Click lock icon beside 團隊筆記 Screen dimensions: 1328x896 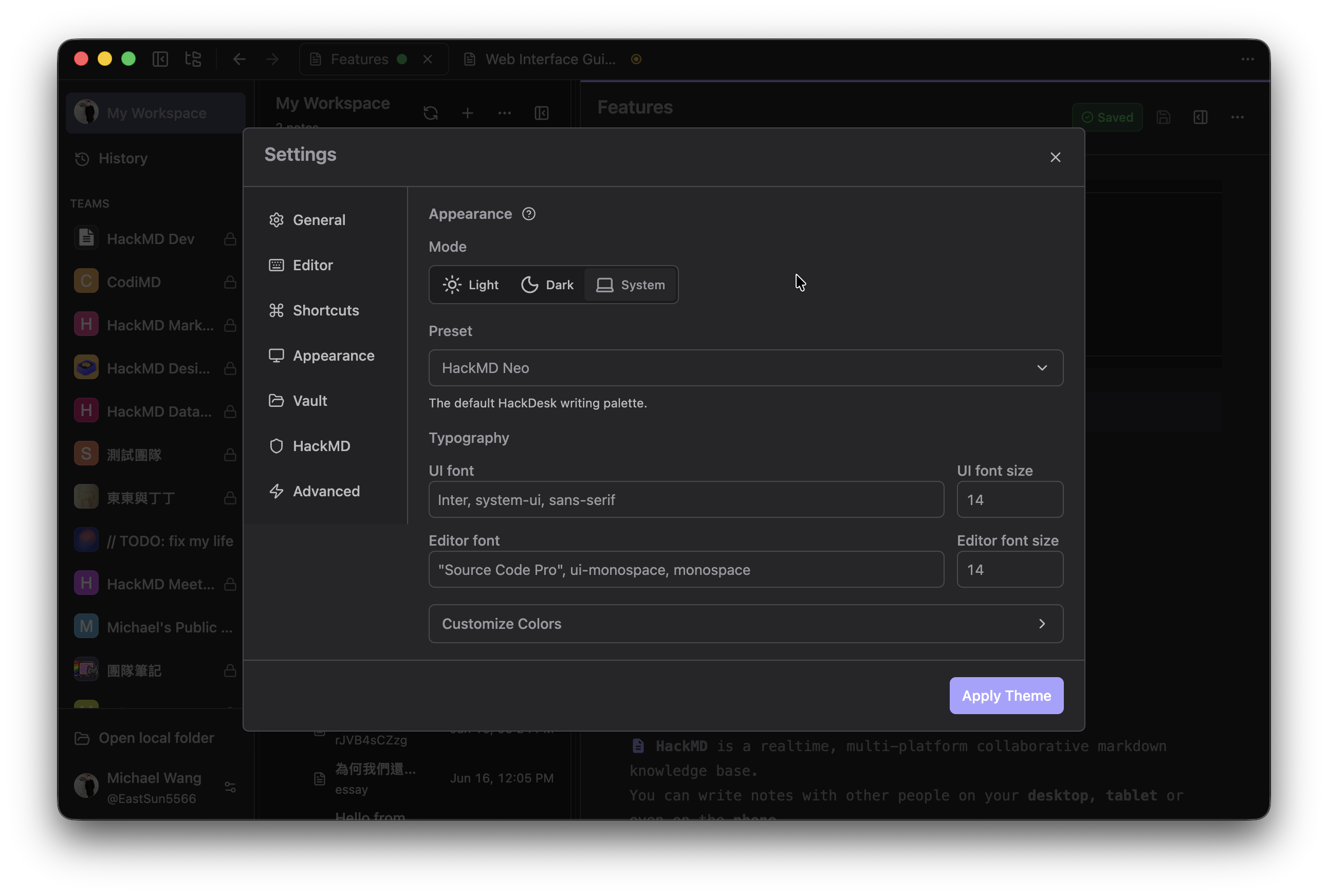[230, 670]
